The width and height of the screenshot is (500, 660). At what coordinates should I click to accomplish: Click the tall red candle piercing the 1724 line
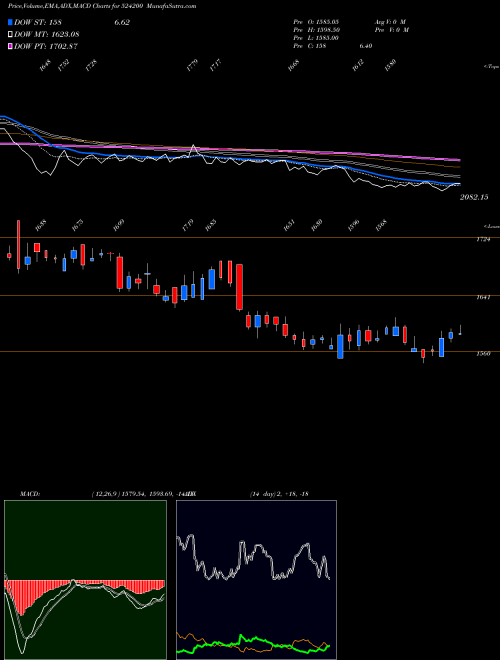18,246
